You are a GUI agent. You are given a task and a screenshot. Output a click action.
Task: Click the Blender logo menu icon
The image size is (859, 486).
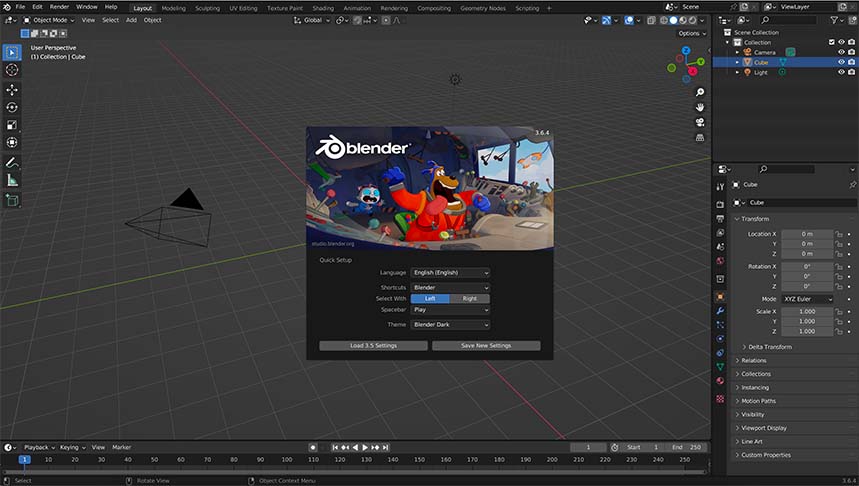(7, 7)
